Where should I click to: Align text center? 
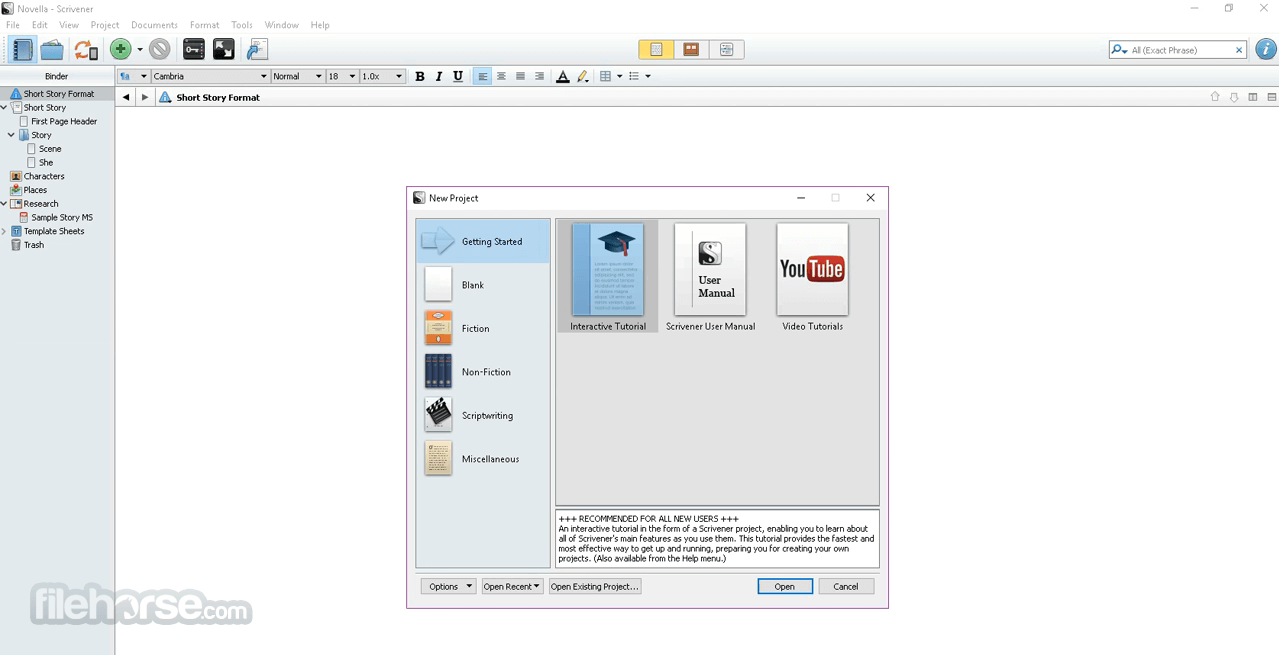(502, 76)
